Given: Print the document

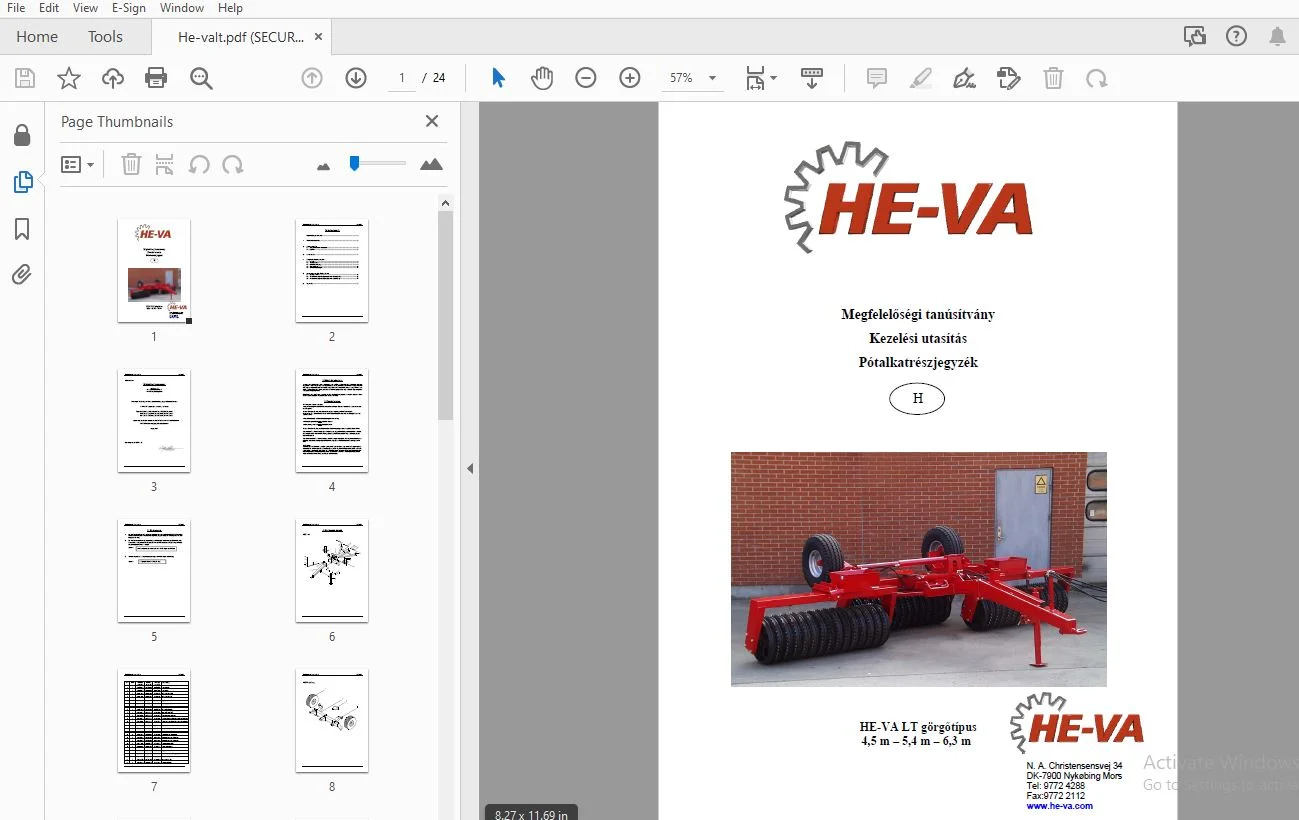Looking at the screenshot, I should (156, 78).
